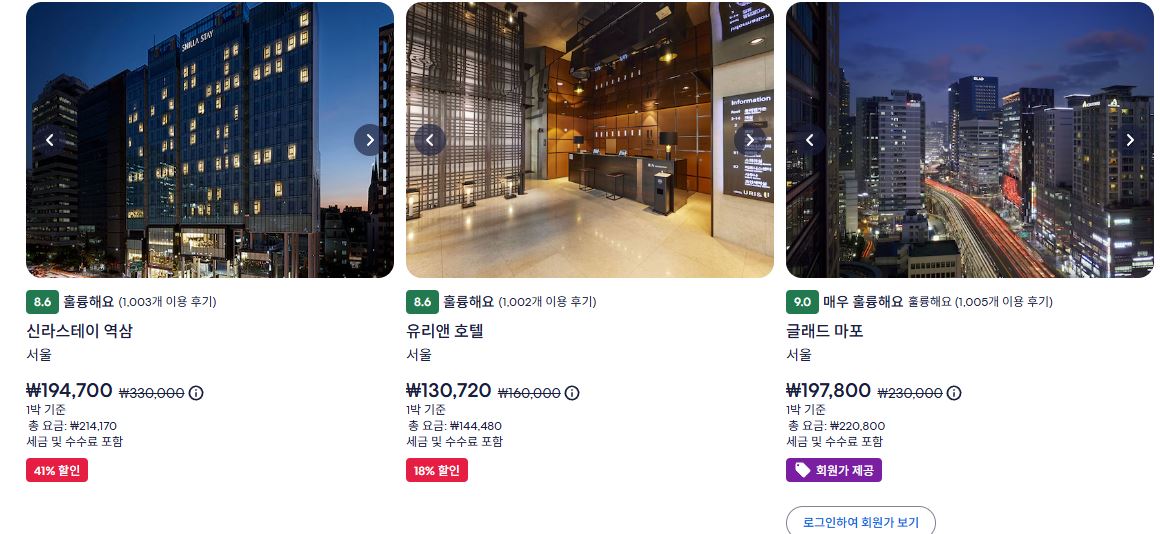Viewport: 1160px width, 534px height.
Task: Open the 글래드 마포 hotel title
Action: pos(825,331)
